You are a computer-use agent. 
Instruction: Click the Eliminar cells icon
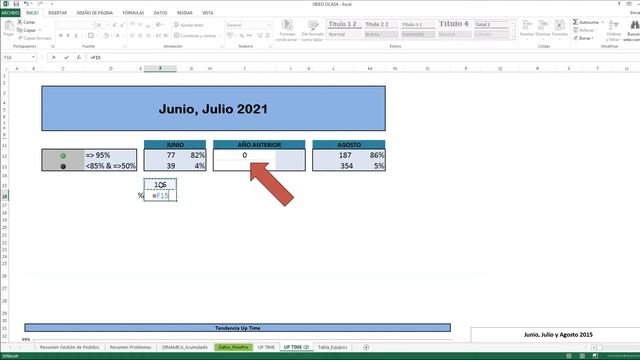[543, 25]
